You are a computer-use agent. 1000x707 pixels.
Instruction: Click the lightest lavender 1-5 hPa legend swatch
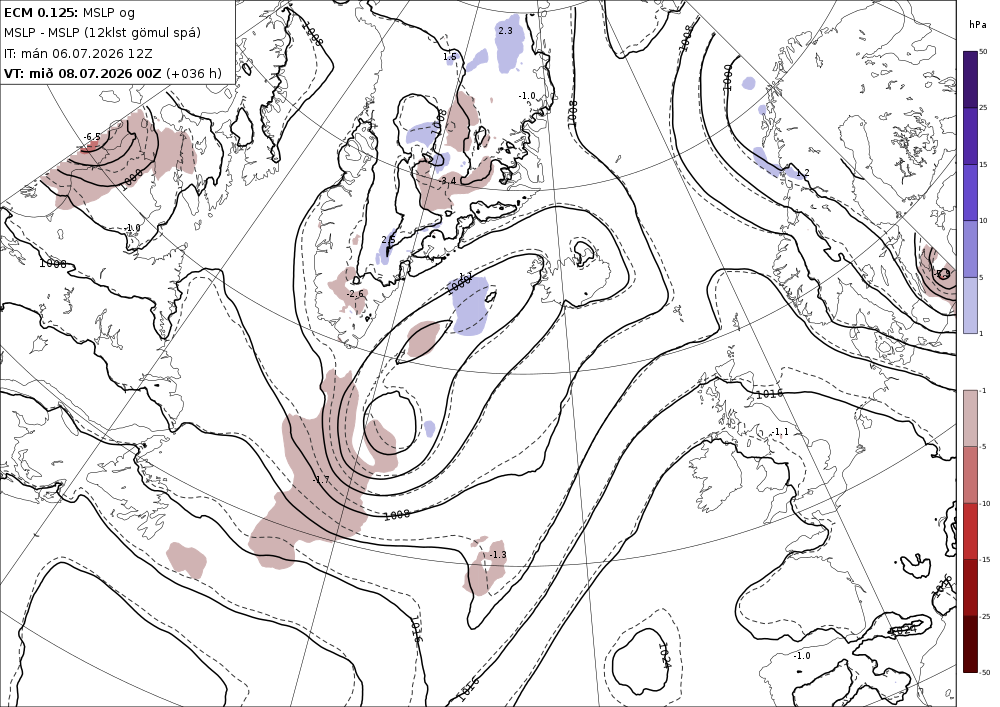point(970,305)
